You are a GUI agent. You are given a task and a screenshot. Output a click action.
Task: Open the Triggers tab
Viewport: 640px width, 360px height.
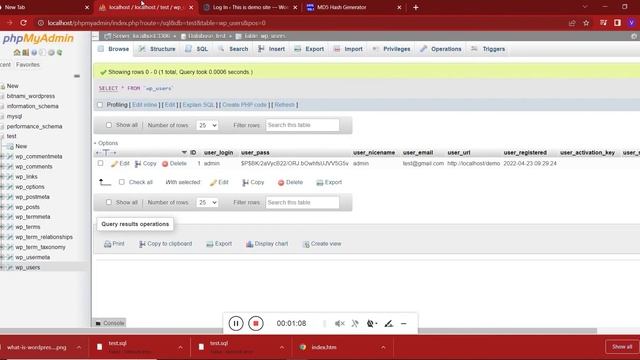(x=488, y=49)
